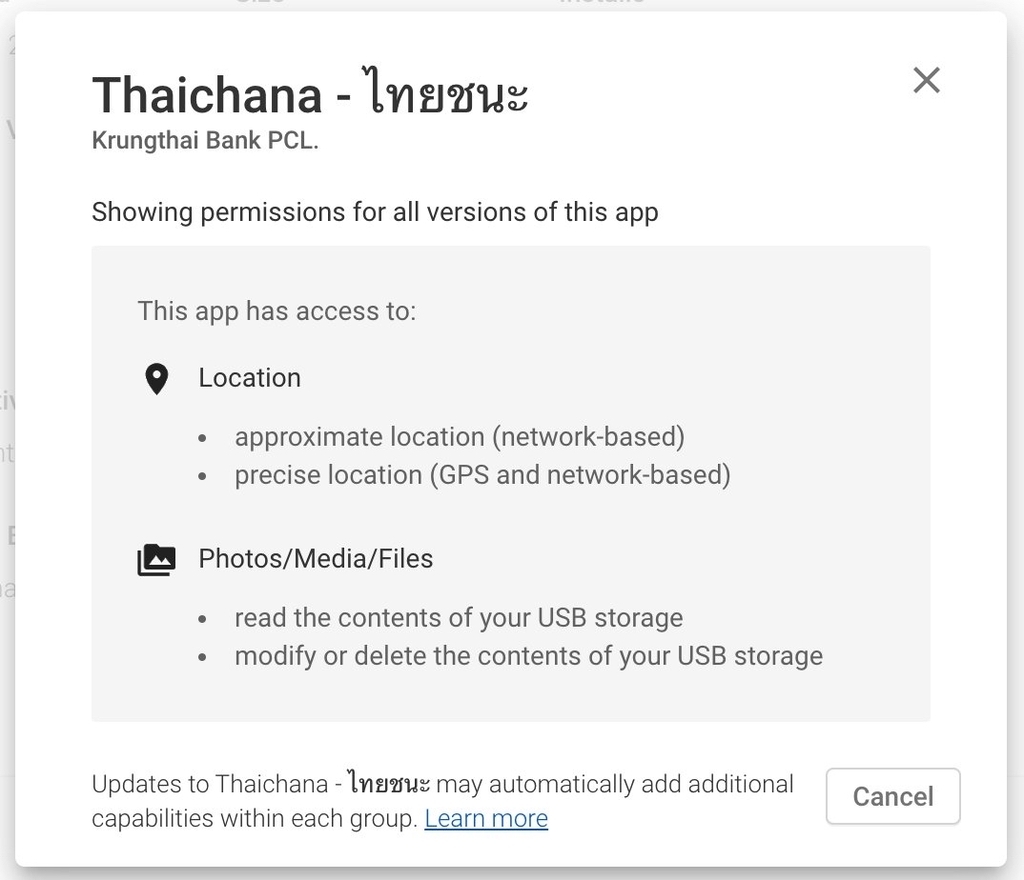
Task: Click the Showing permissions for all versions text
Action: (x=375, y=212)
